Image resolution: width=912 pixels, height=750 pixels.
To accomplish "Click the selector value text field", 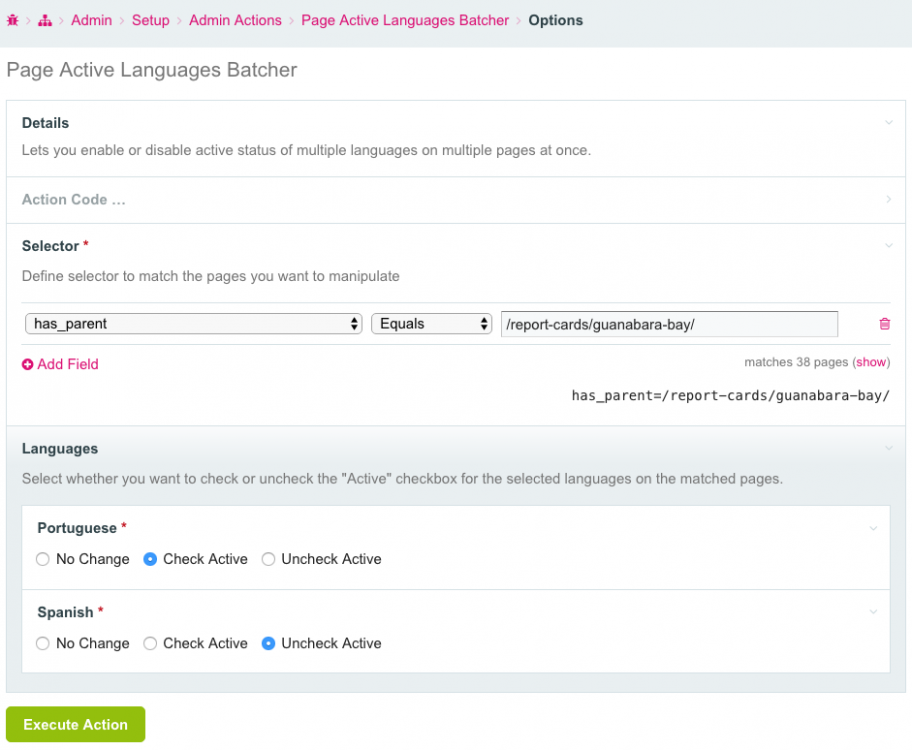I will tap(668, 324).
